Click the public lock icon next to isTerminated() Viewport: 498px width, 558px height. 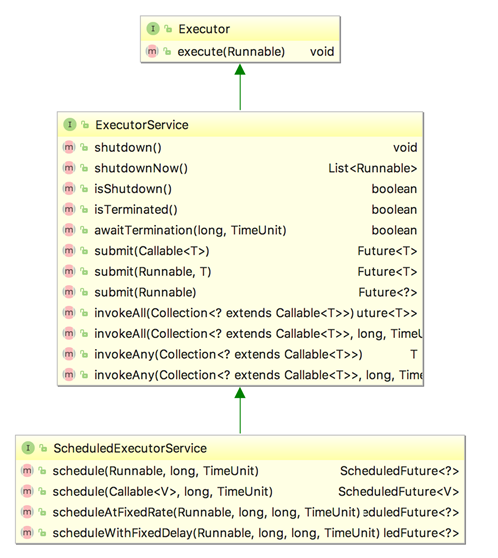pyautogui.click(x=84, y=209)
